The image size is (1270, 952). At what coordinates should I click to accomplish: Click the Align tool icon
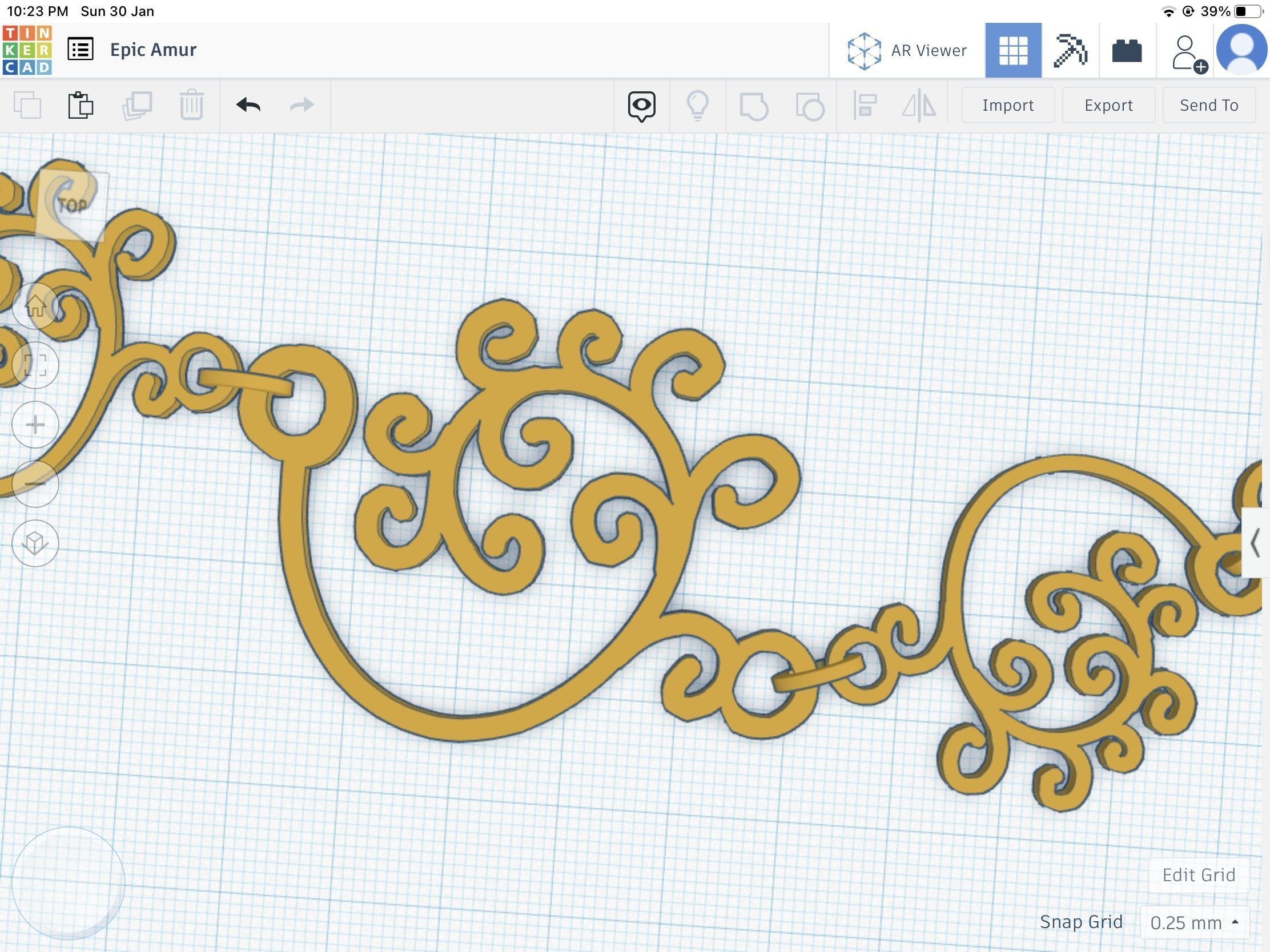(x=865, y=106)
